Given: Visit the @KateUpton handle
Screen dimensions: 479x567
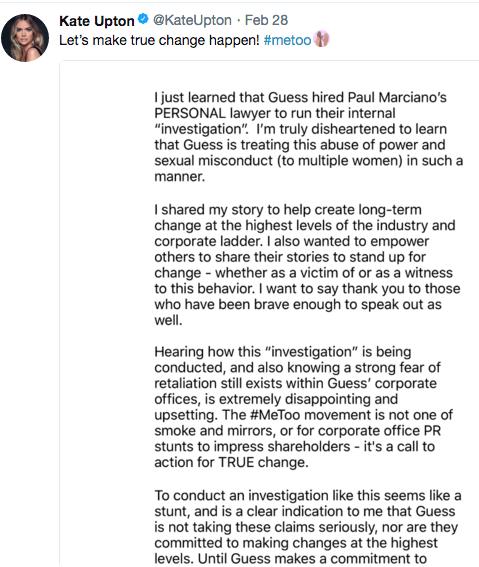Looking at the screenshot, I should pyautogui.click(x=192, y=20).
